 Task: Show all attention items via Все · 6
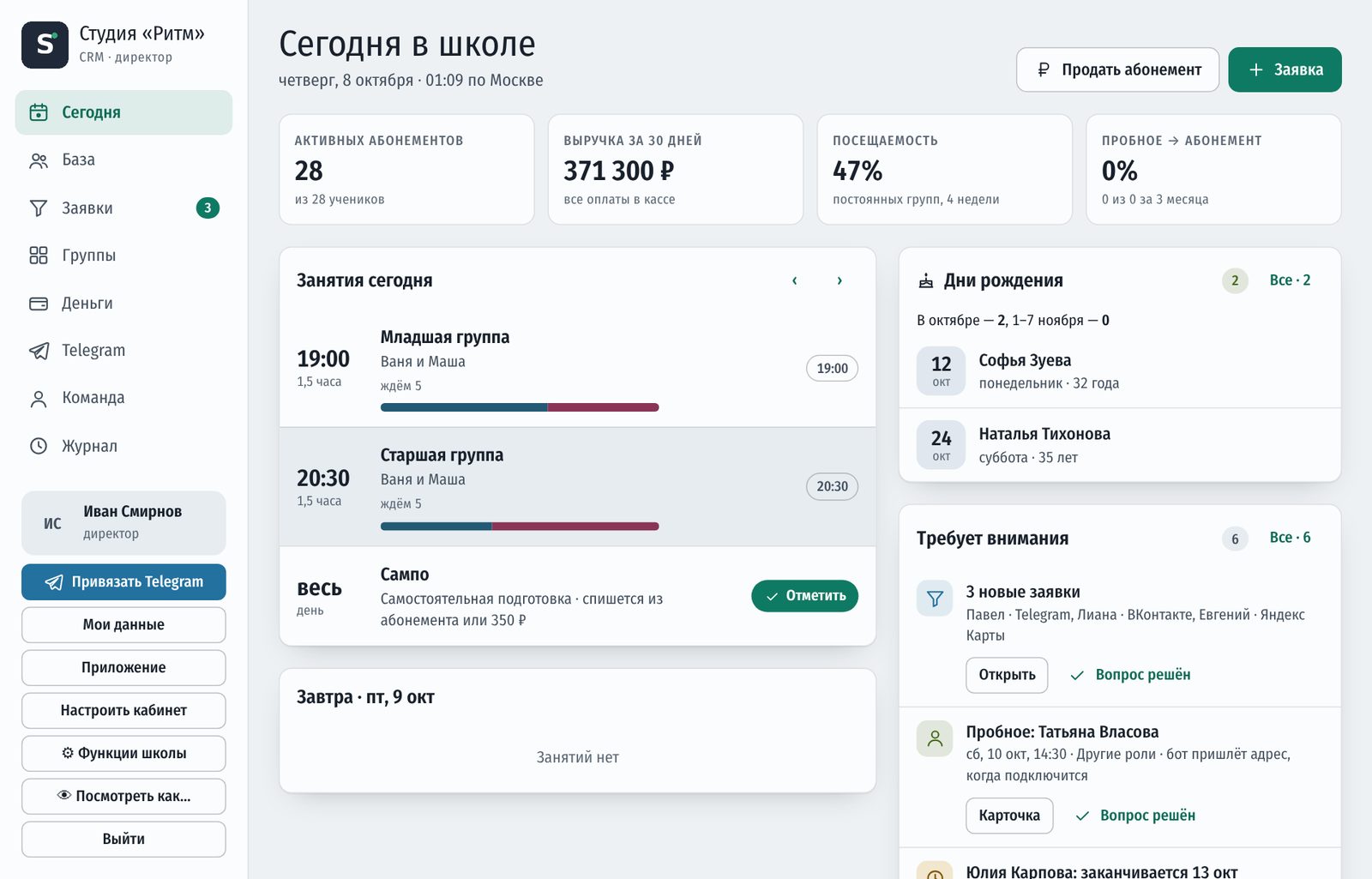tap(1290, 538)
